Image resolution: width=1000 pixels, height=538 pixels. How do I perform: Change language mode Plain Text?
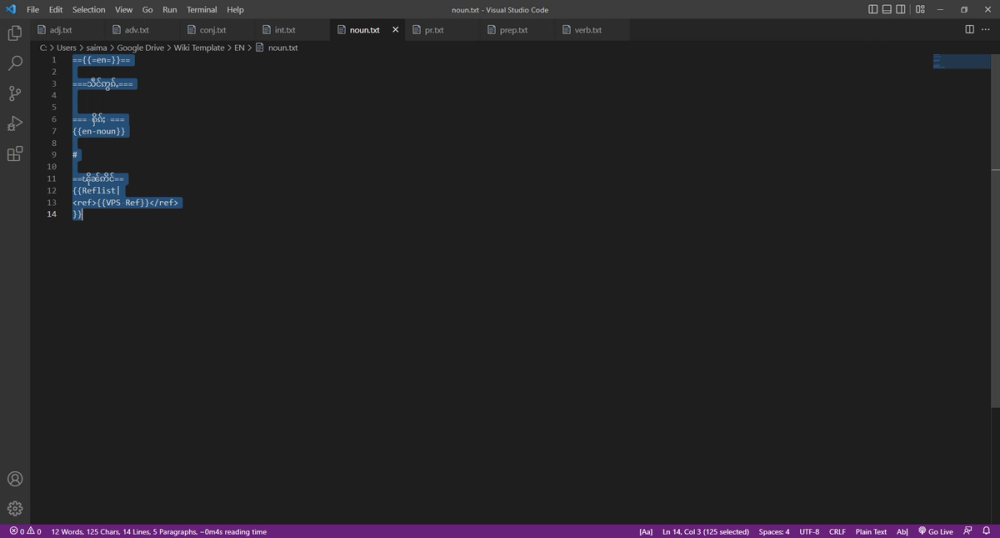[871, 531]
